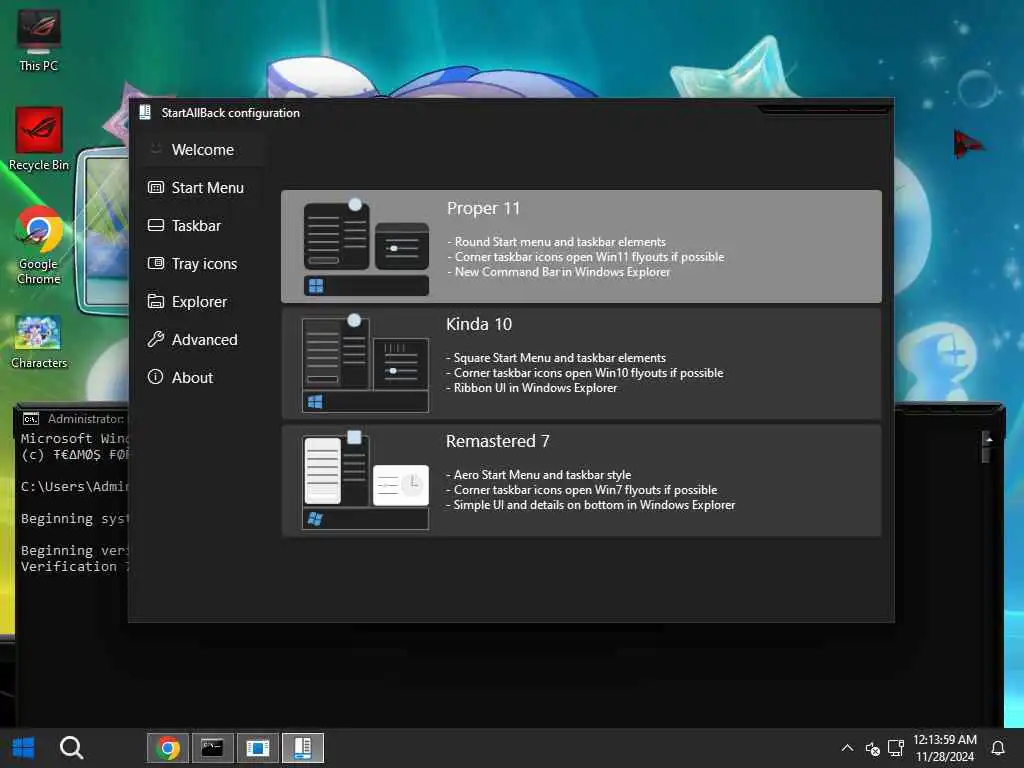Viewport: 1024px width, 768px height.
Task: Switch to Command Prompt taskbar button
Action: pos(212,748)
